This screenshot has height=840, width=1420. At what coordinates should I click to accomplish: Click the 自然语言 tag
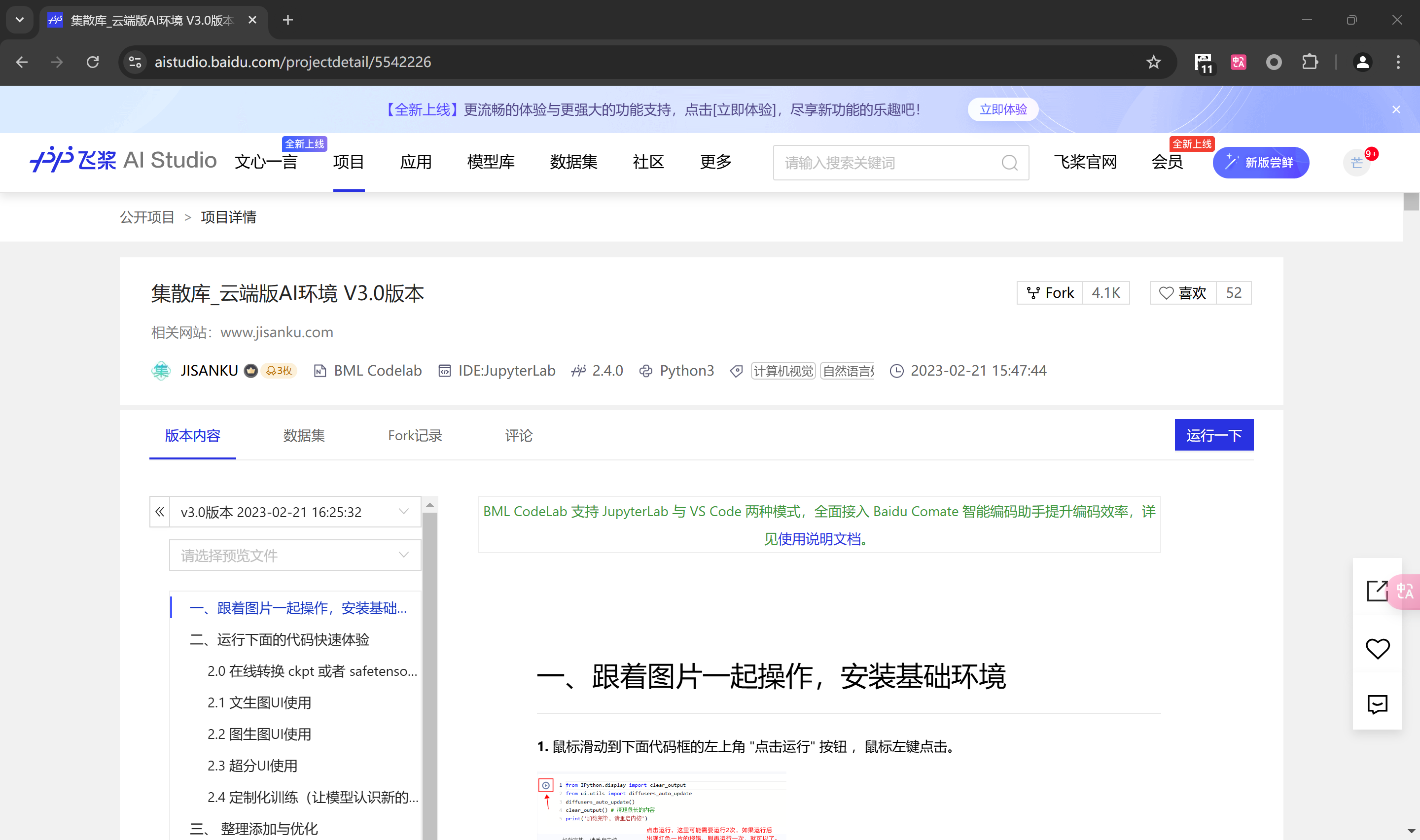click(x=847, y=371)
